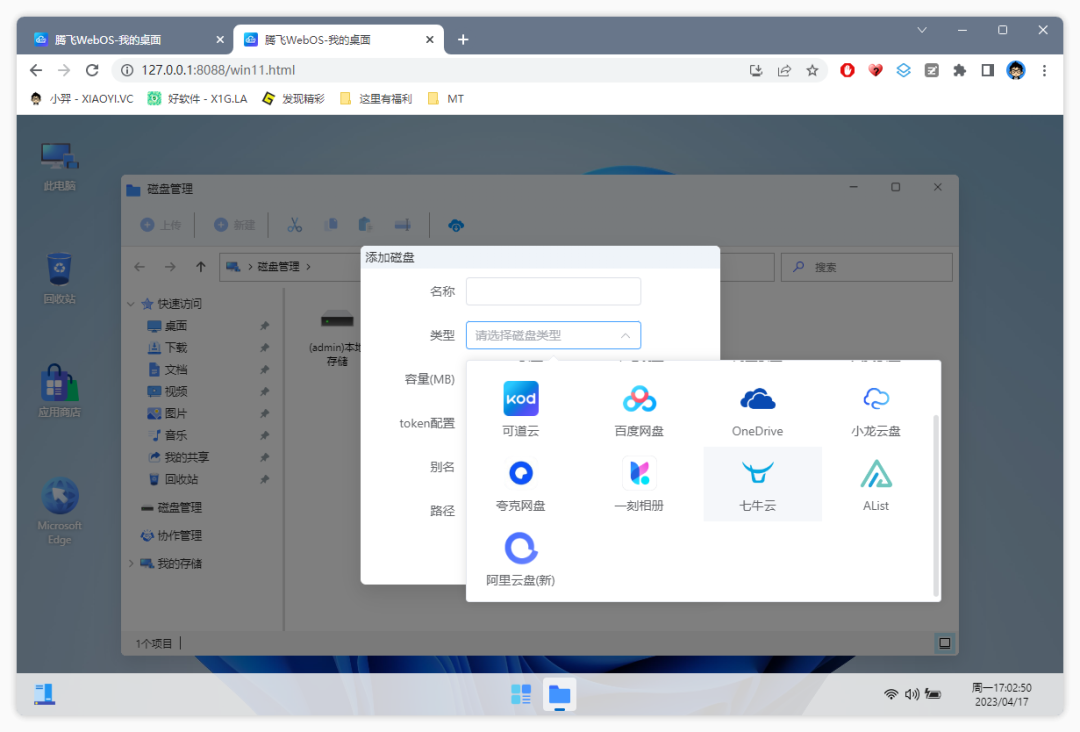Expand the 我的存储 tree node
Viewport: 1080px width, 732px height.
(x=131, y=563)
